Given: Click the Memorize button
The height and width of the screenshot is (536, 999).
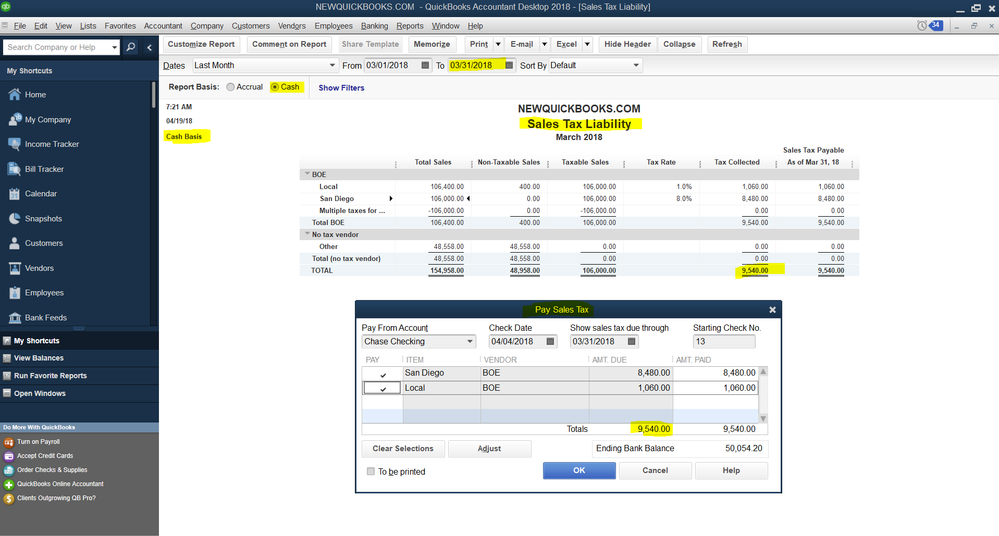Looking at the screenshot, I should [432, 44].
